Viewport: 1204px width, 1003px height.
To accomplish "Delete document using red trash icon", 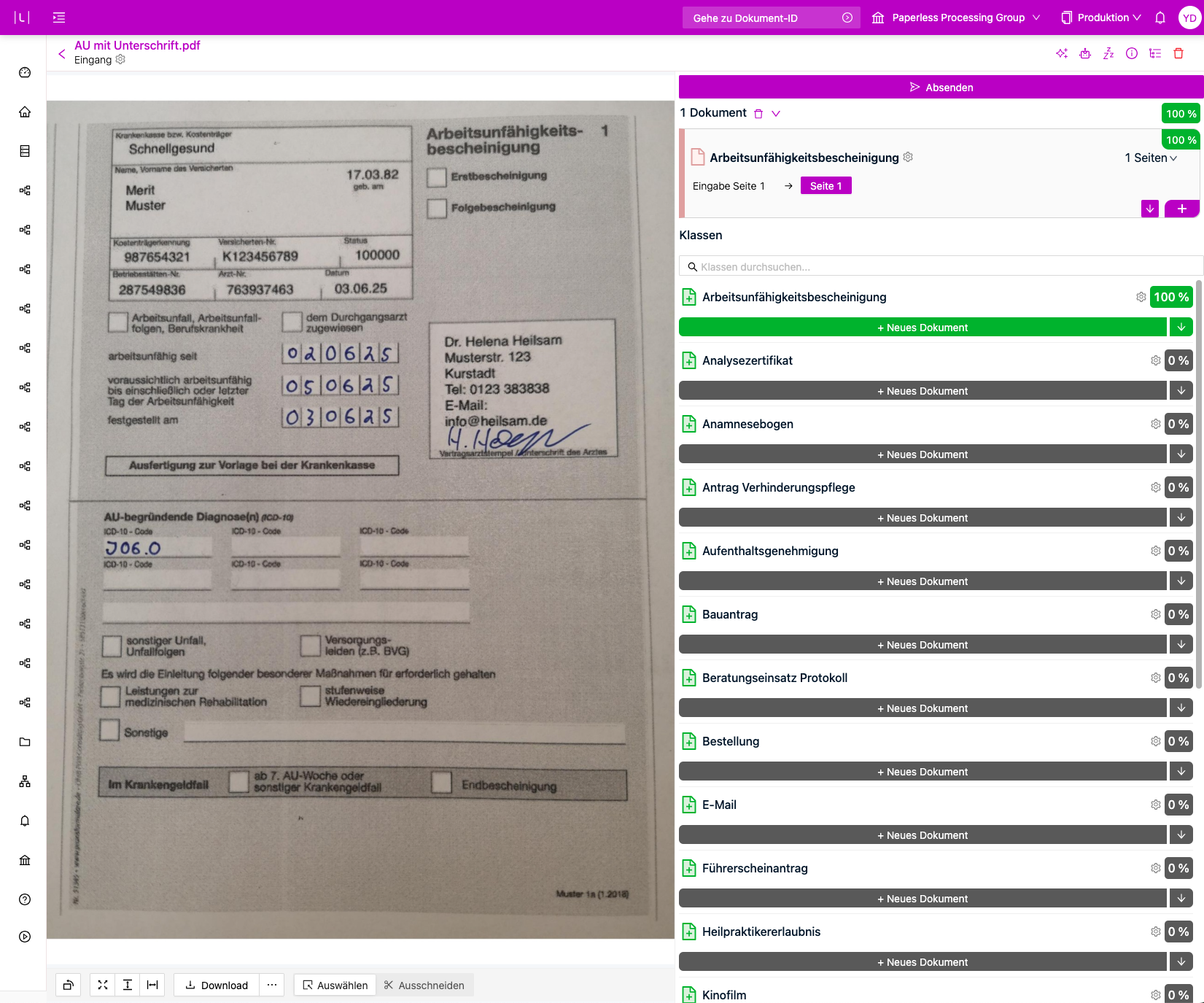I will (x=1178, y=53).
